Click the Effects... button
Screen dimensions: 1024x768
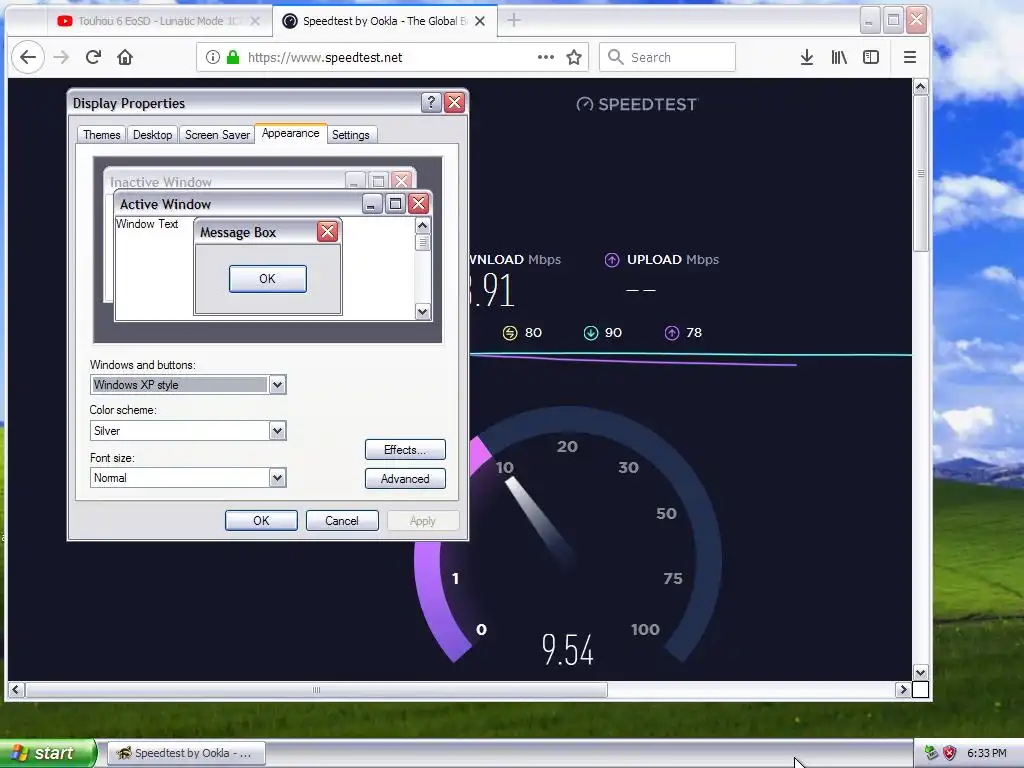[405, 450]
